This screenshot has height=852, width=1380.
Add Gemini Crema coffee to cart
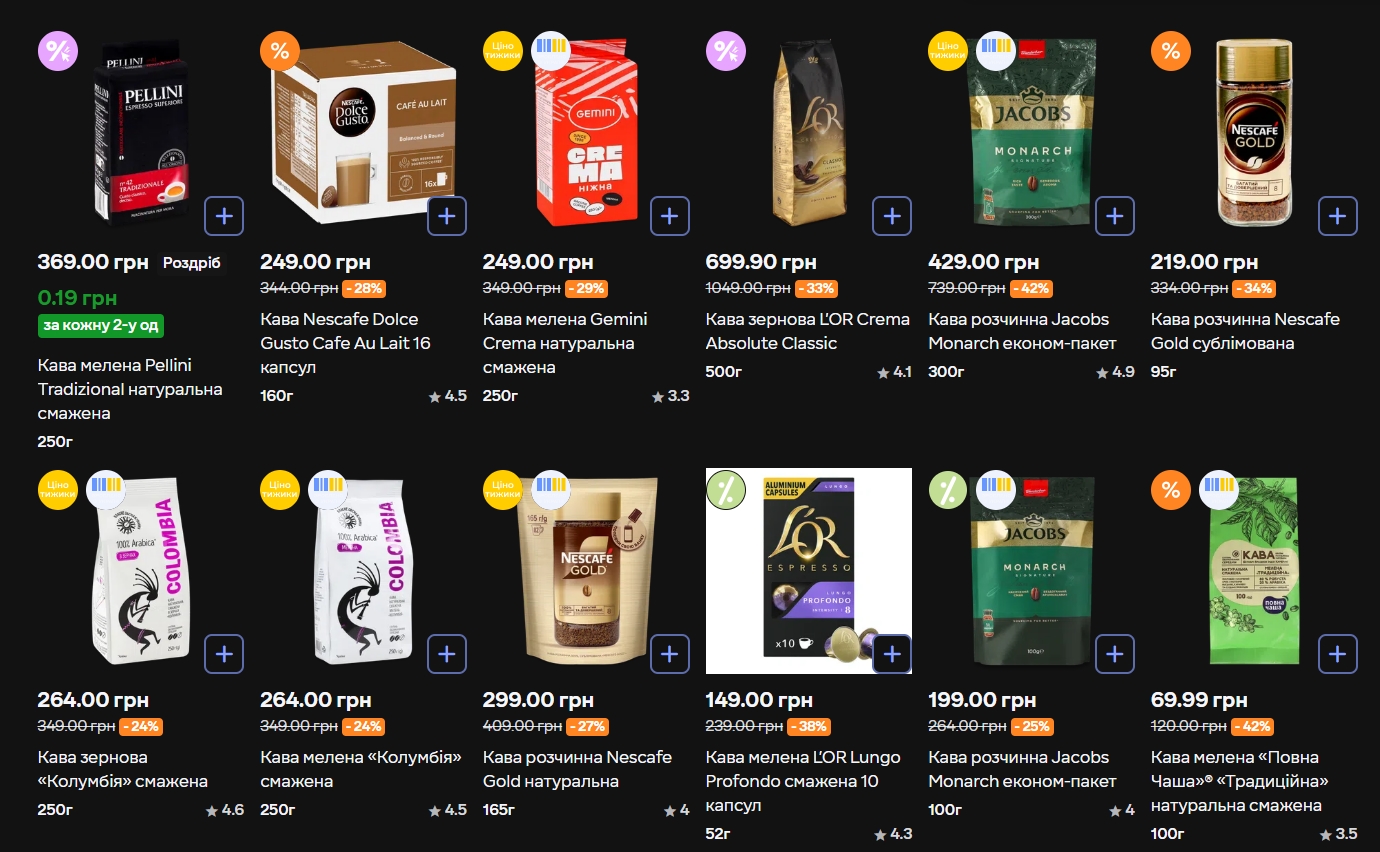click(x=670, y=216)
